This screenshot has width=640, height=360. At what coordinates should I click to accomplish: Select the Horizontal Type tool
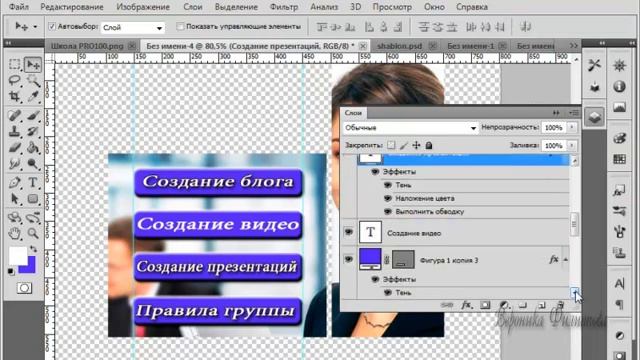[33, 183]
